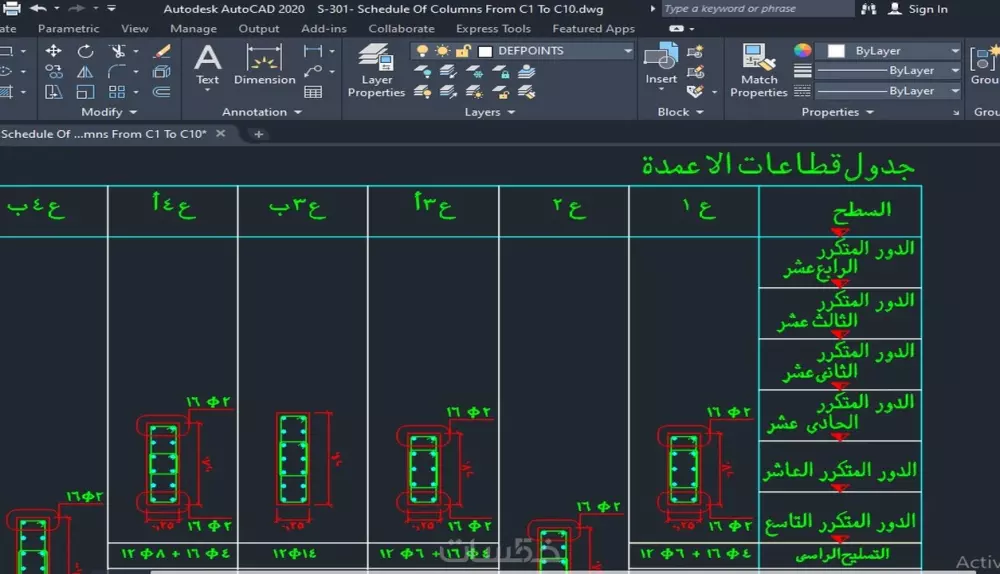The image size is (1000, 574).
Task: Insert a Table from the Annotation panel
Action: pyautogui.click(x=312, y=92)
